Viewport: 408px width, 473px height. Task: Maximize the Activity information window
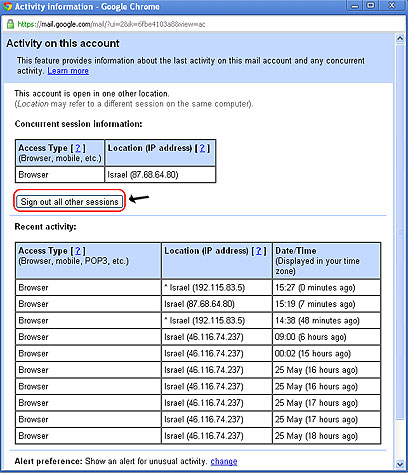371,6
